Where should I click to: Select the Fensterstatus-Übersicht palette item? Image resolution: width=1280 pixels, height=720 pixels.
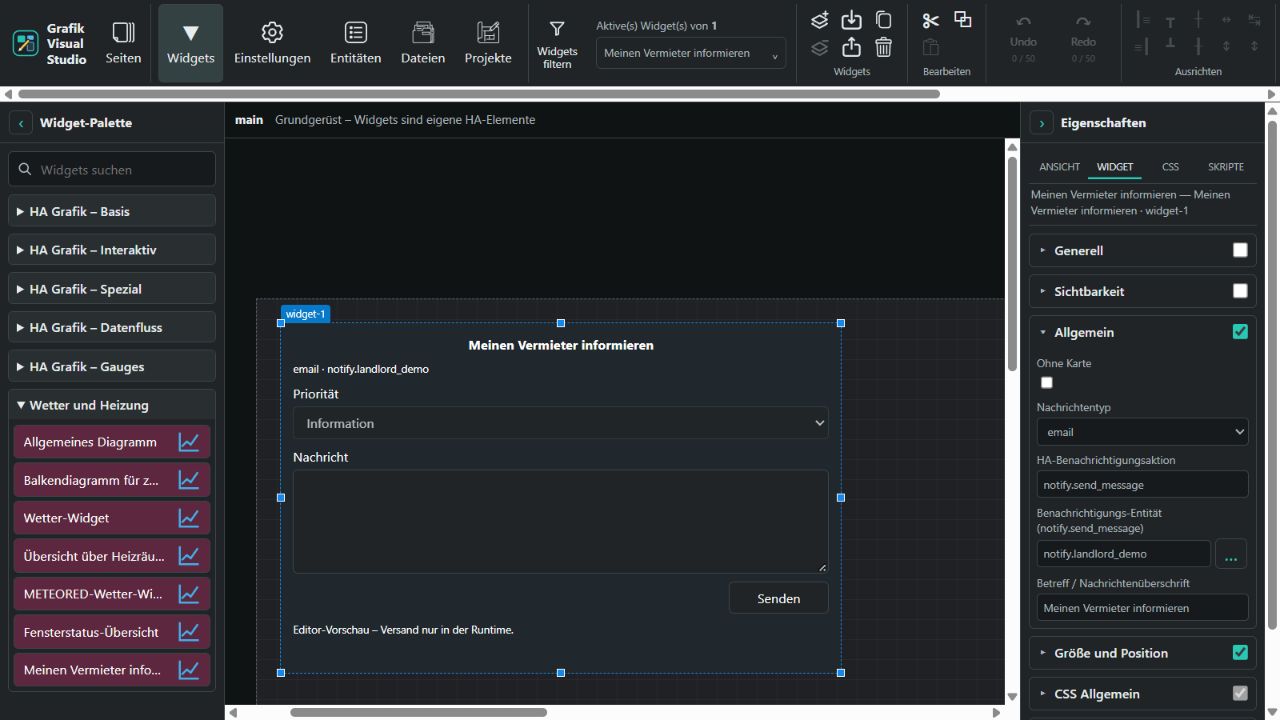point(112,632)
